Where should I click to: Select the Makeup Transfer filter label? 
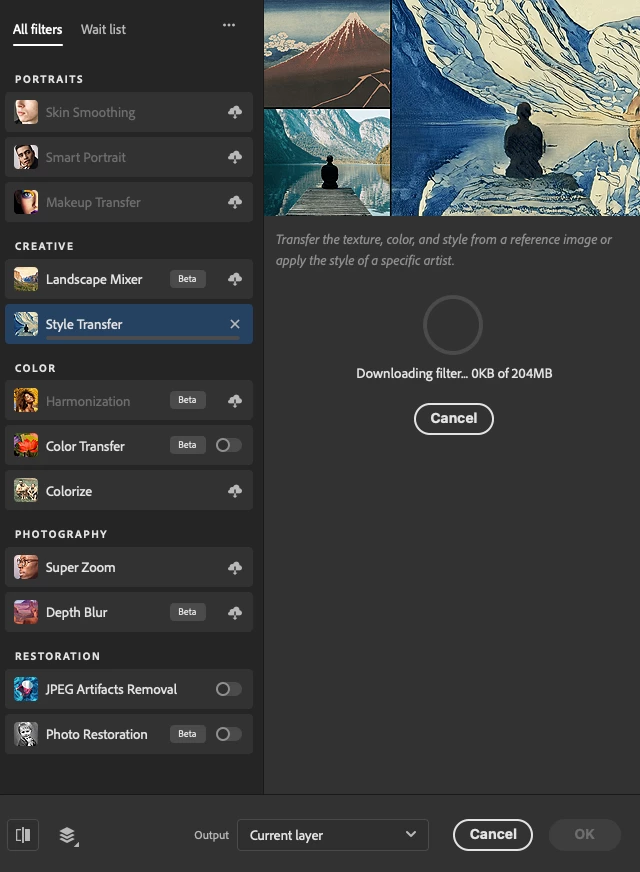[x=93, y=202]
